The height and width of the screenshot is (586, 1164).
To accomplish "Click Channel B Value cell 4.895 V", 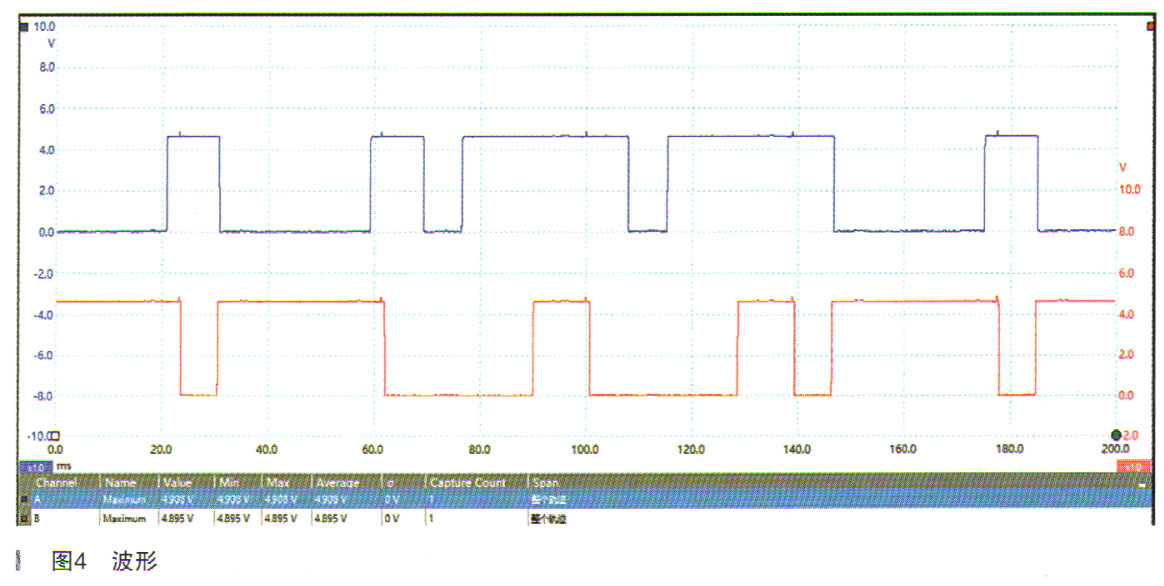I will 177,519.
